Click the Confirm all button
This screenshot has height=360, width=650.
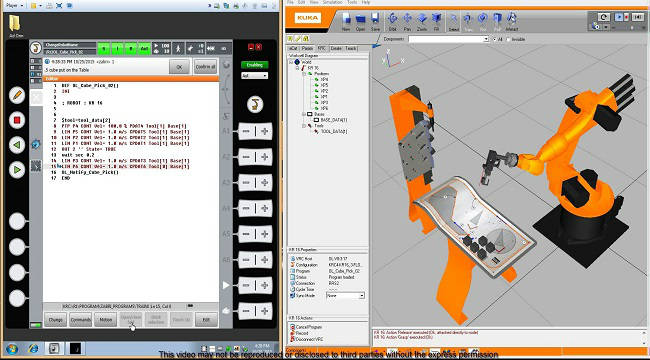[205, 66]
